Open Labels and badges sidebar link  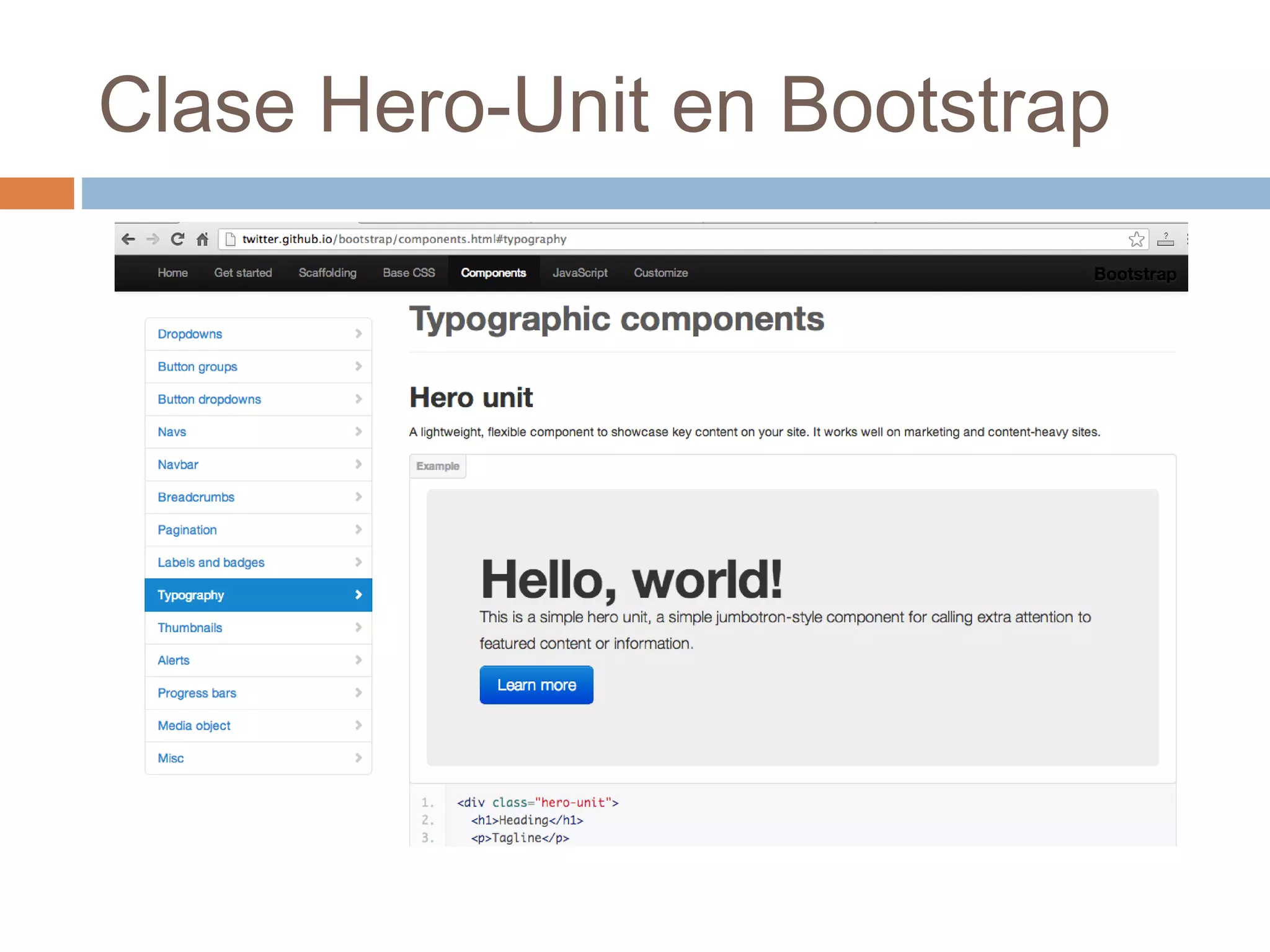pyautogui.click(x=258, y=563)
